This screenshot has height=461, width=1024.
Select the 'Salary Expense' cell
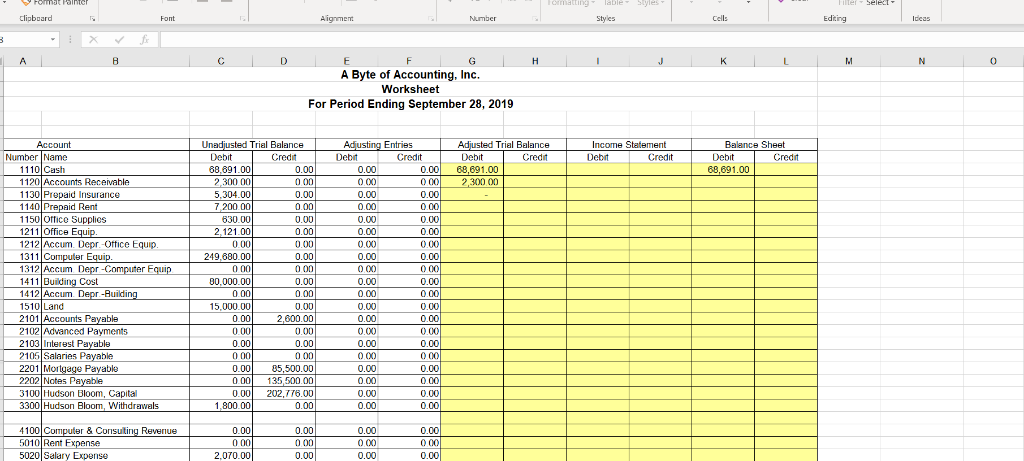click(x=116, y=456)
